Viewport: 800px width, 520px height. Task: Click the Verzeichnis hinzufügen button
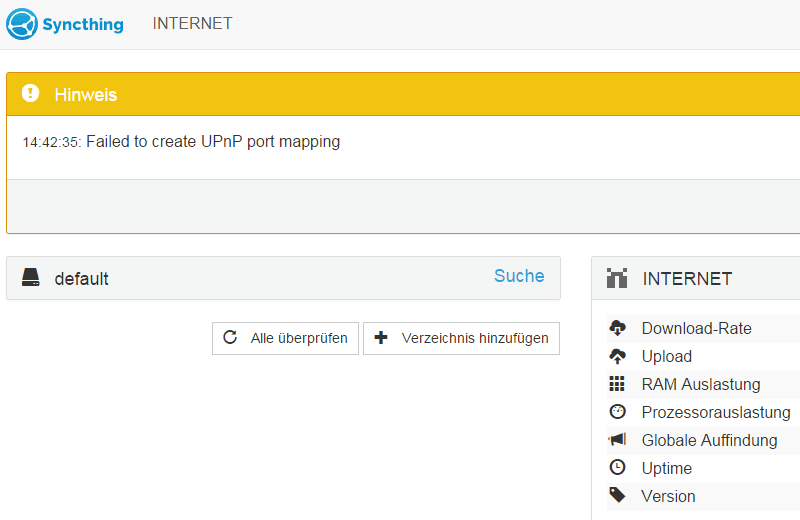[x=461, y=338]
